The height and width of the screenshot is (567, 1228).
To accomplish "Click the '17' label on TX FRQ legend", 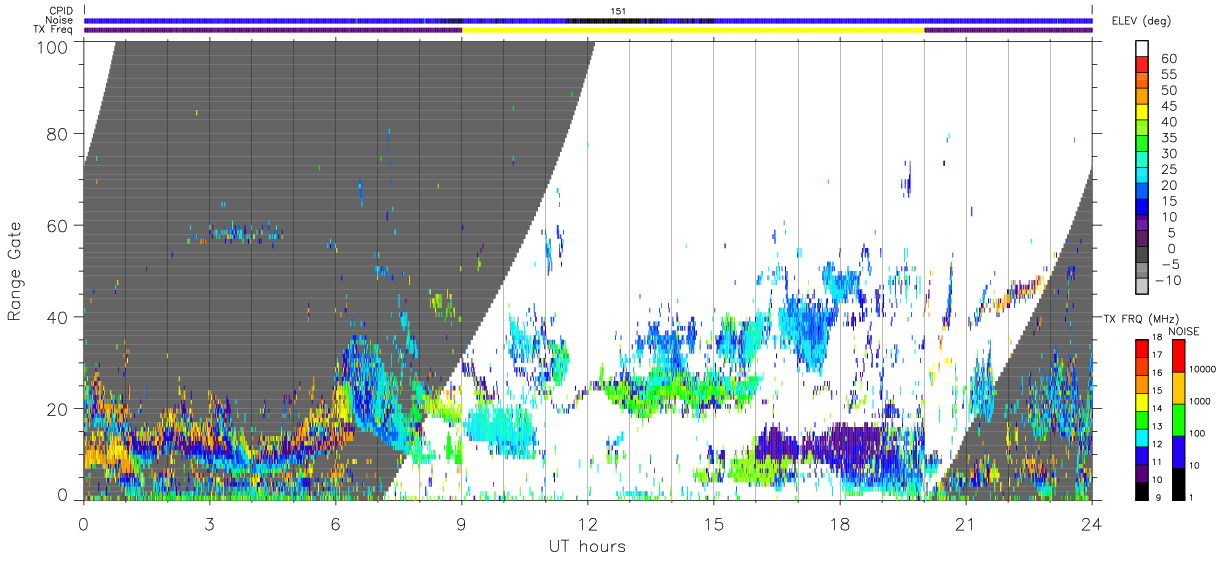I will (1156, 355).
